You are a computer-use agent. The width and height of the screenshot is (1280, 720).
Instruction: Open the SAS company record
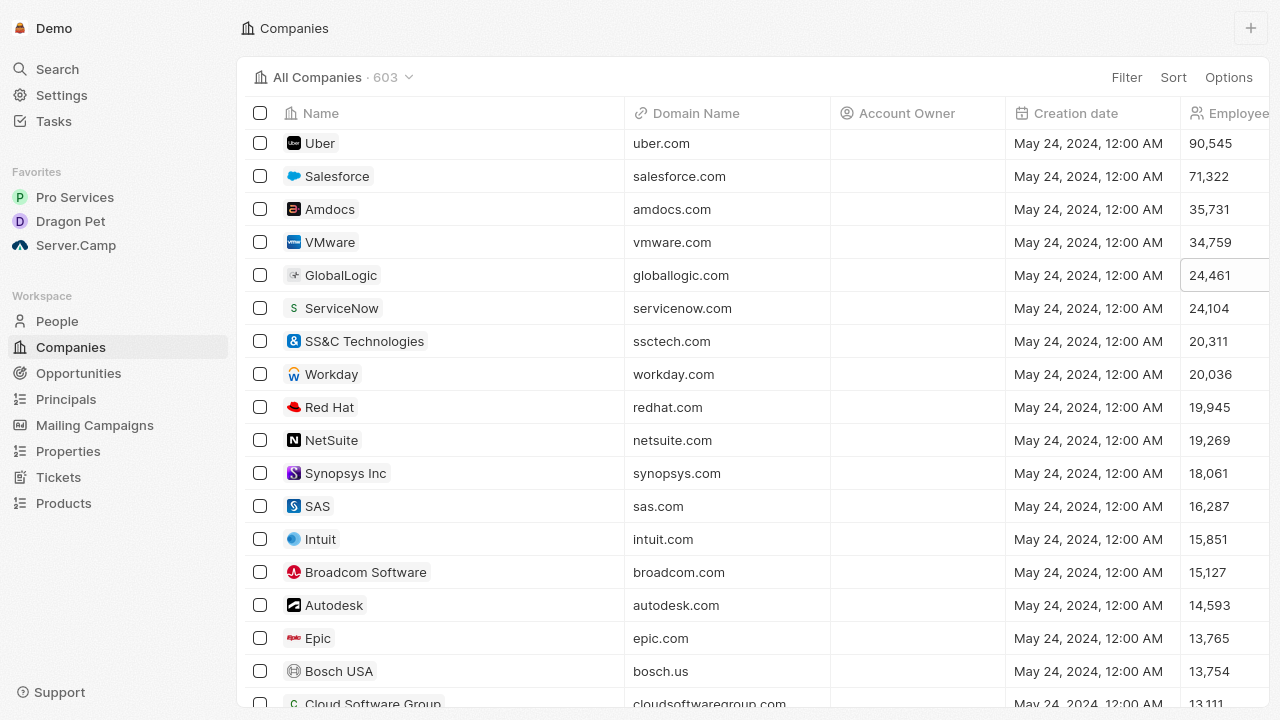308,506
